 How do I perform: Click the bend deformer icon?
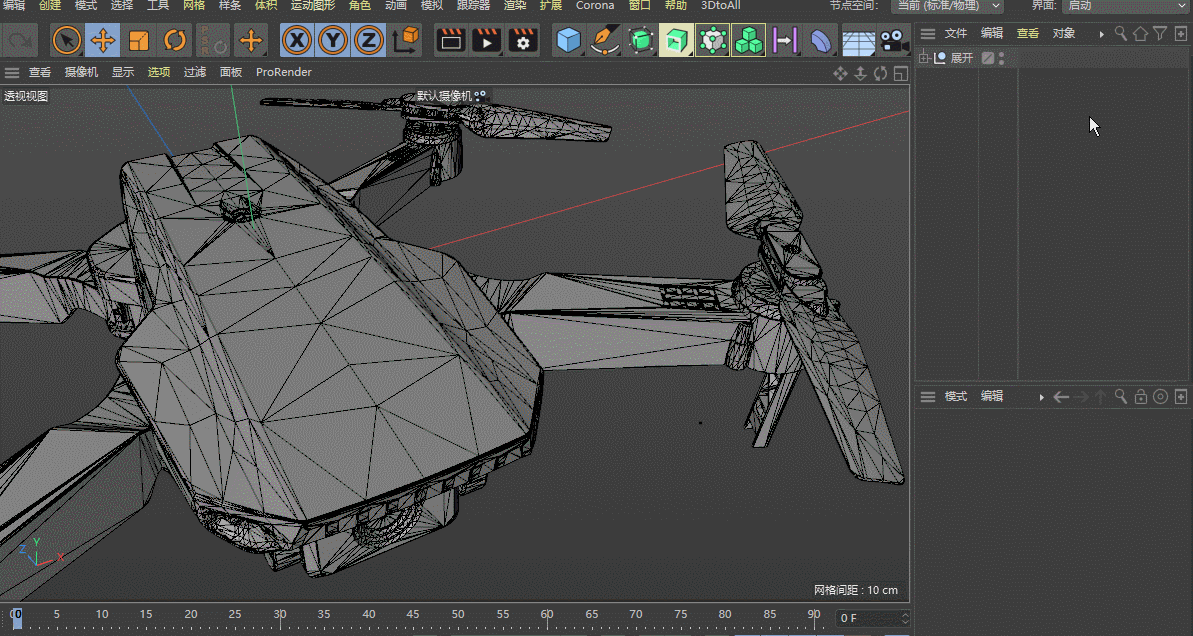pyautogui.click(x=820, y=41)
